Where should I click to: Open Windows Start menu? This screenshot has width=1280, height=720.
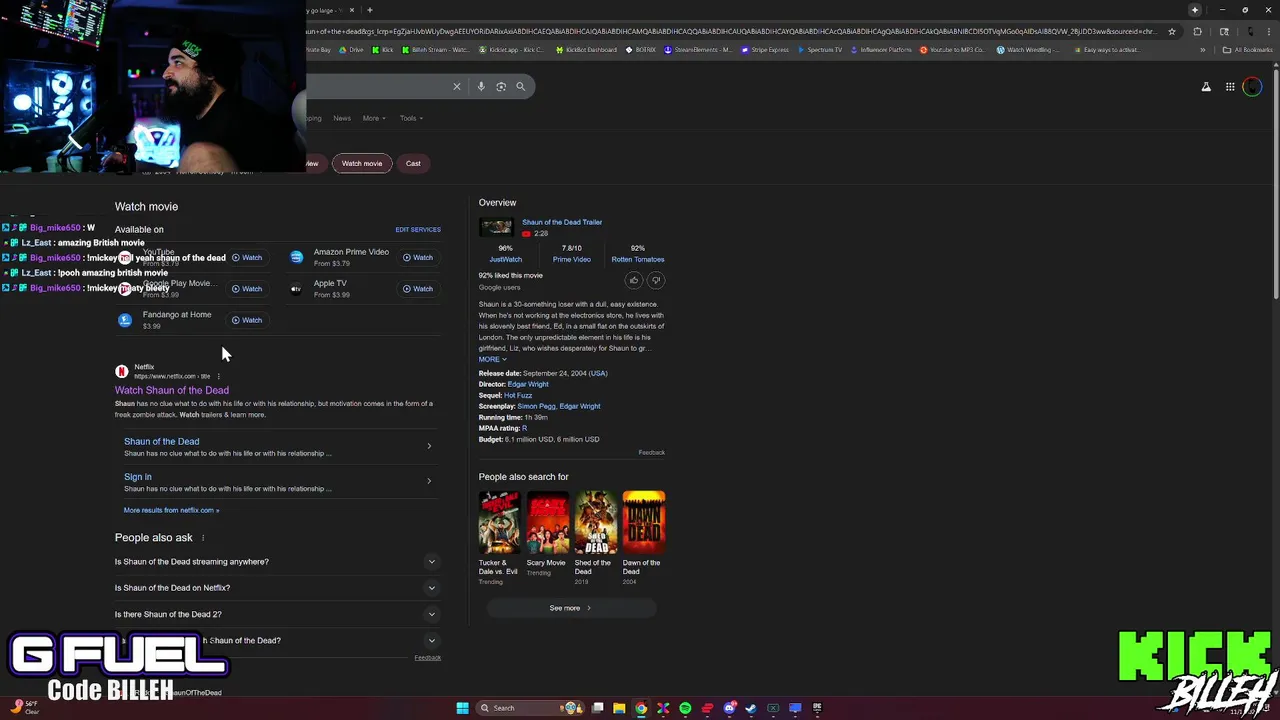point(462,708)
